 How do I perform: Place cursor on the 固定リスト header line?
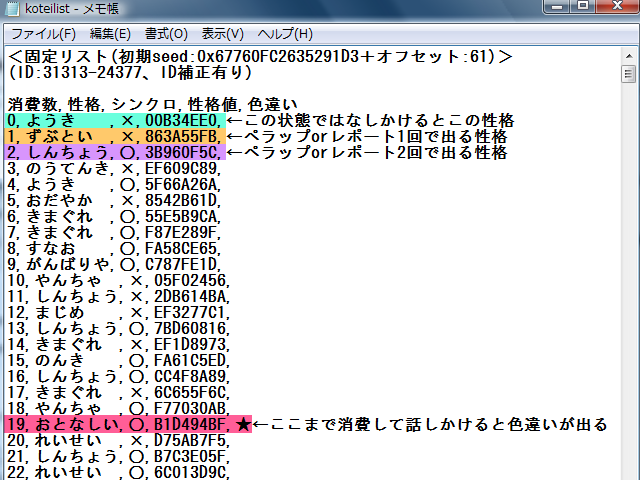tap(260, 57)
